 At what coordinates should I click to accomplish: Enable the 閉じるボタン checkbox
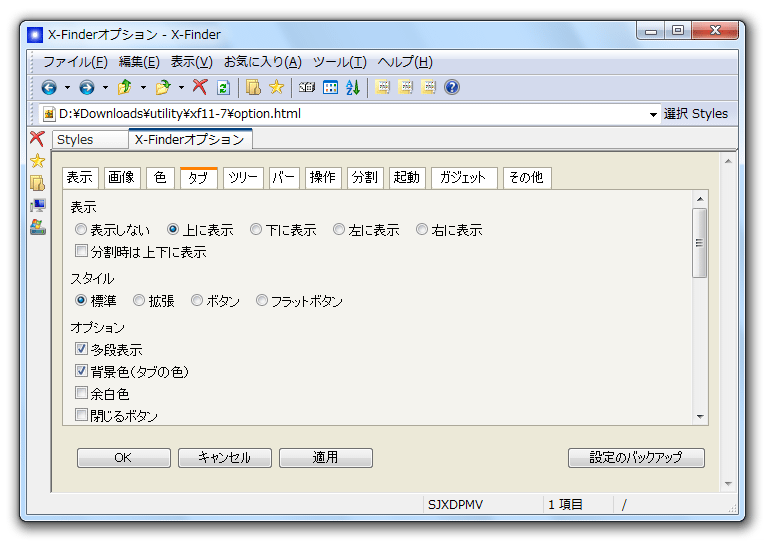pyautogui.click(x=81, y=415)
